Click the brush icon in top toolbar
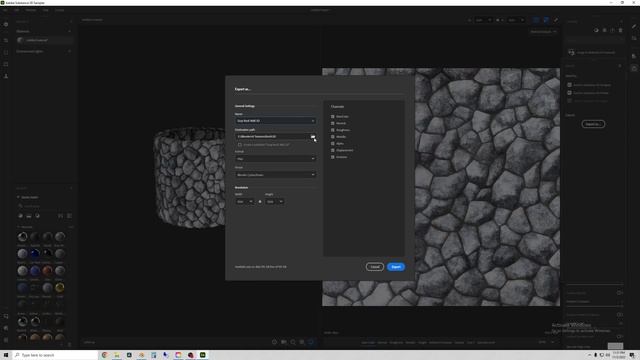 [x=556, y=20]
